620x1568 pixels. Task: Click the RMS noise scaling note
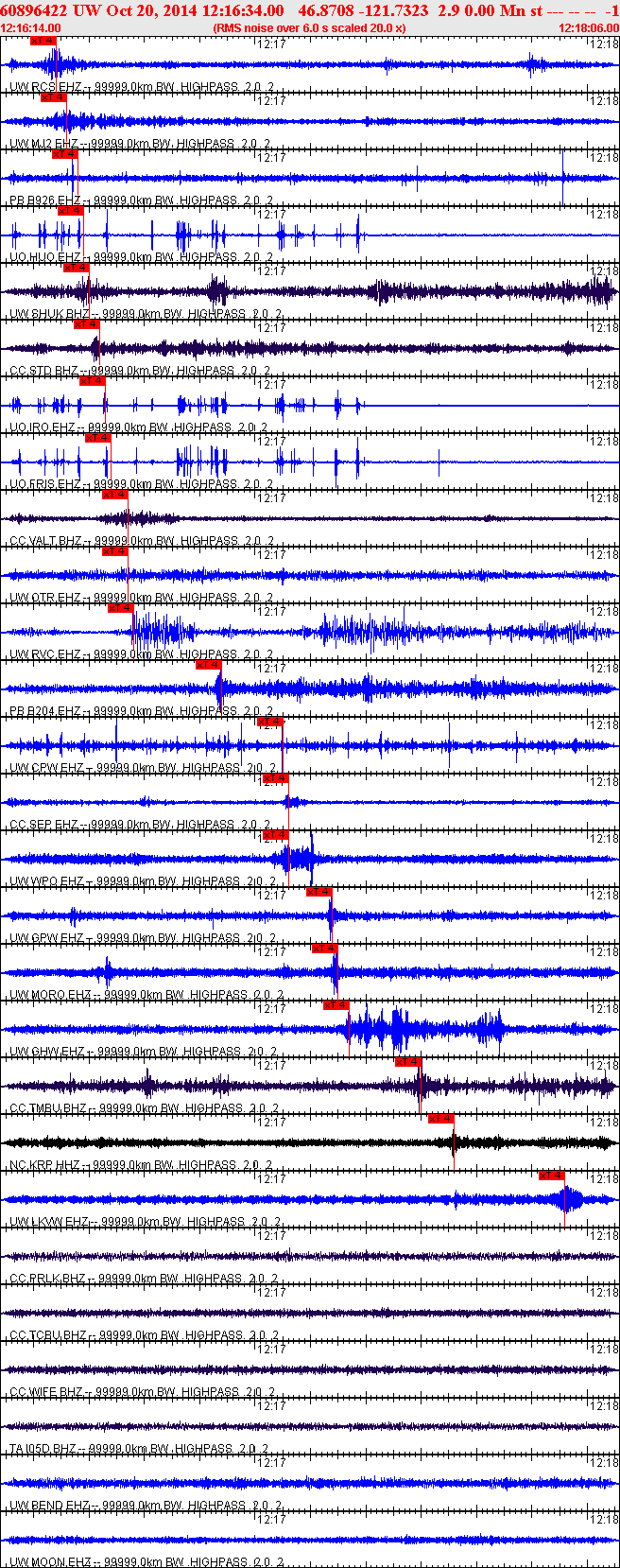(310, 28)
